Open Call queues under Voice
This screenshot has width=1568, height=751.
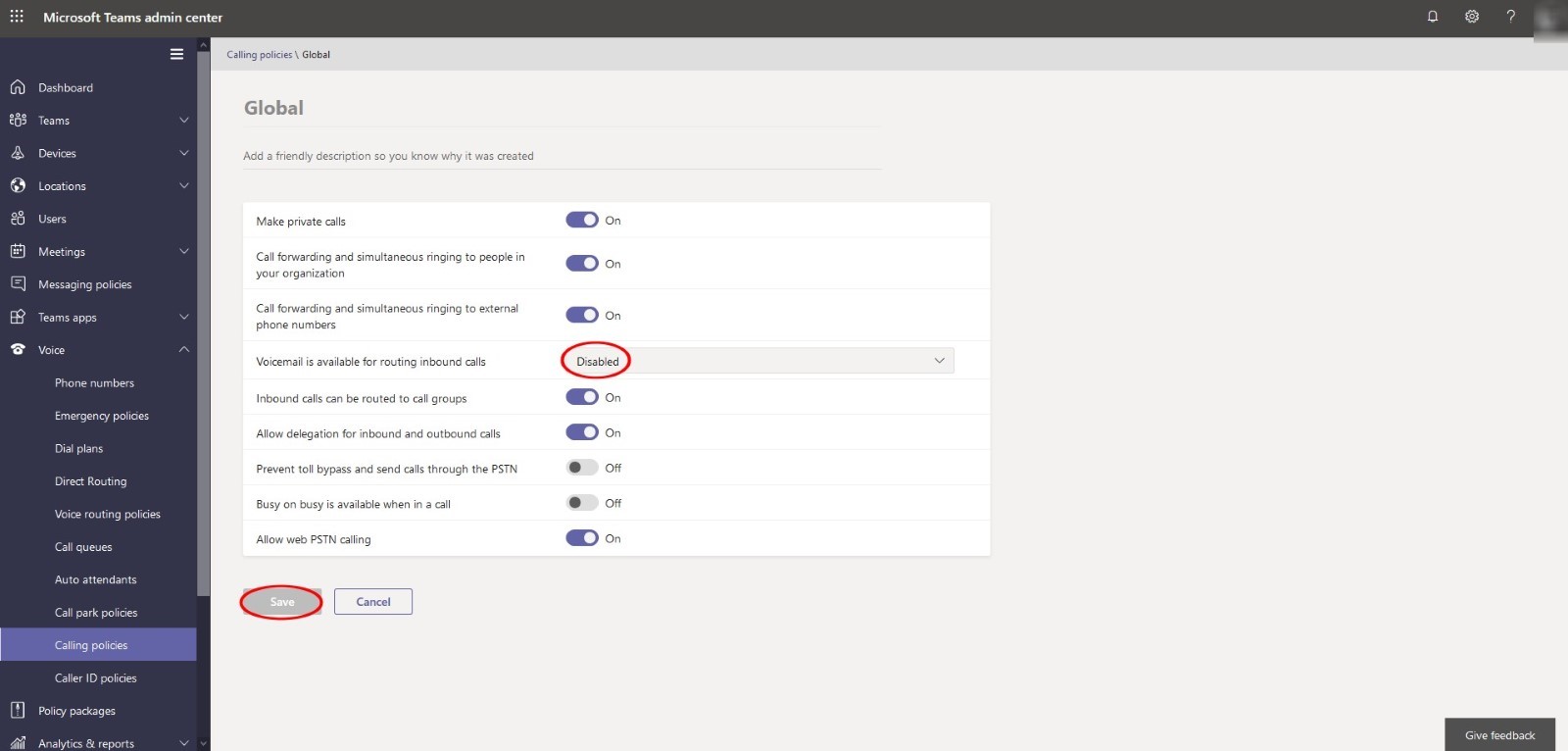(83, 547)
